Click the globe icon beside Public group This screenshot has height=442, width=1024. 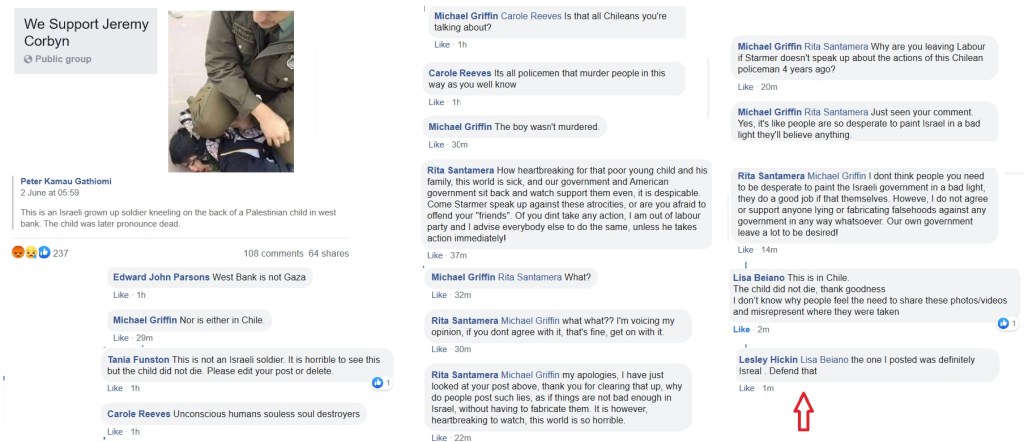coord(29,59)
